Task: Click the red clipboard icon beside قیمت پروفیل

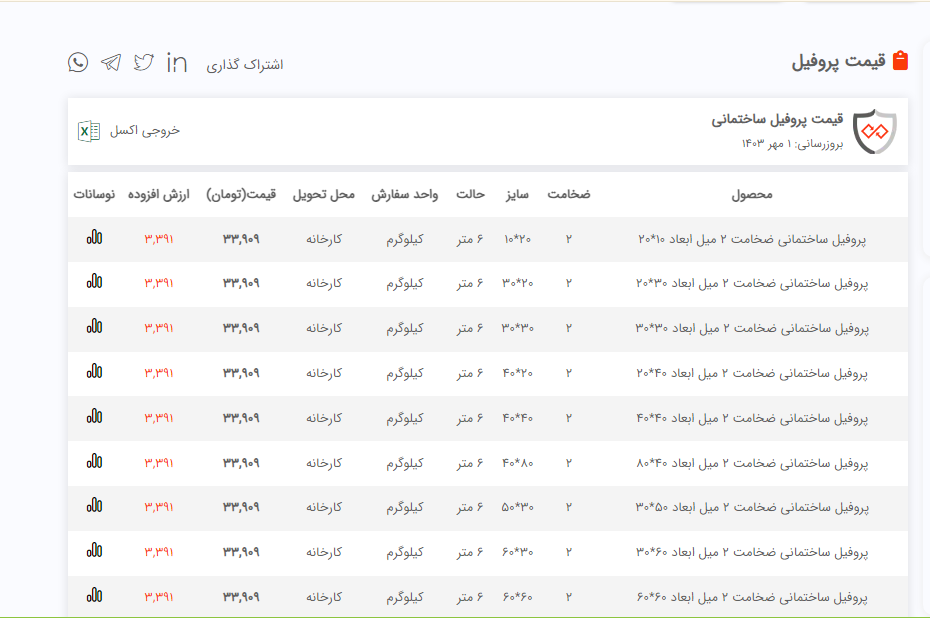Action: [x=900, y=61]
